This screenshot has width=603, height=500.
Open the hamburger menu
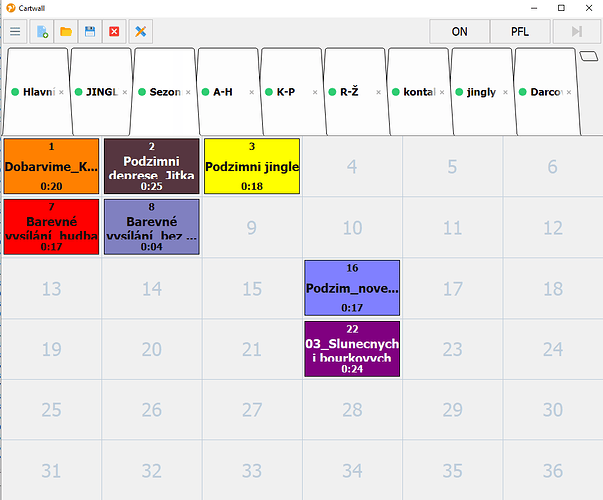tap(15, 32)
